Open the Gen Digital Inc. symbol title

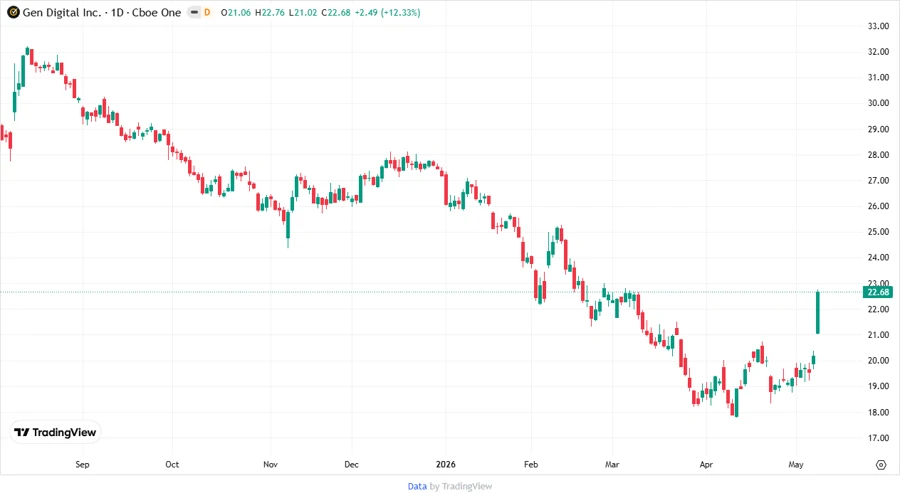coord(102,12)
